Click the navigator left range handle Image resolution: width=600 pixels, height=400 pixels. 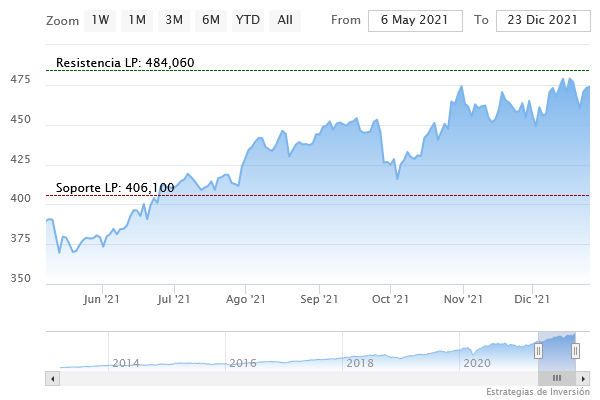point(538,350)
